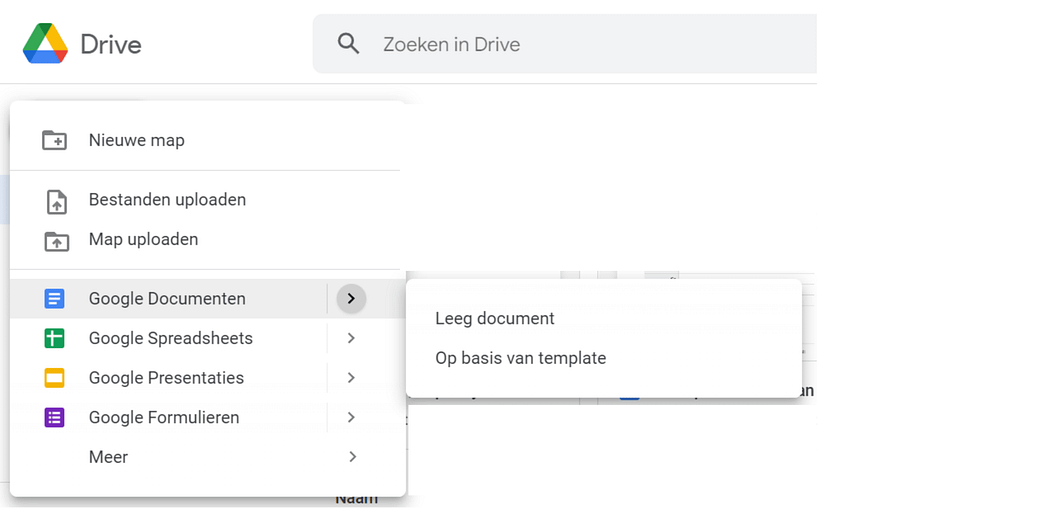This screenshot has width=1040, height=520.
Task: Expand the Google Spreadsheets submenu chevron
Action: (x=352, y=338)
